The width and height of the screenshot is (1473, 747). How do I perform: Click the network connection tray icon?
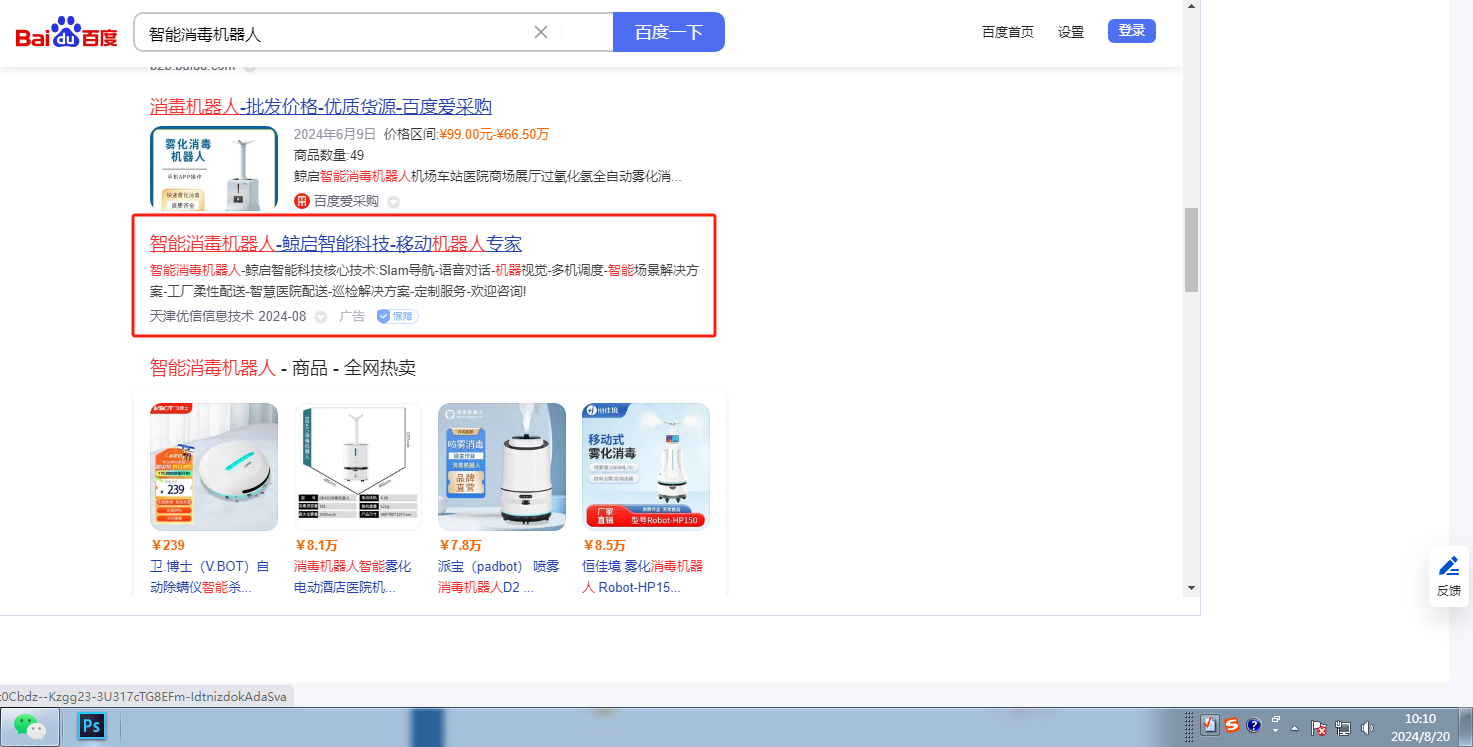pyautogui.click(x=1343, y=727)
